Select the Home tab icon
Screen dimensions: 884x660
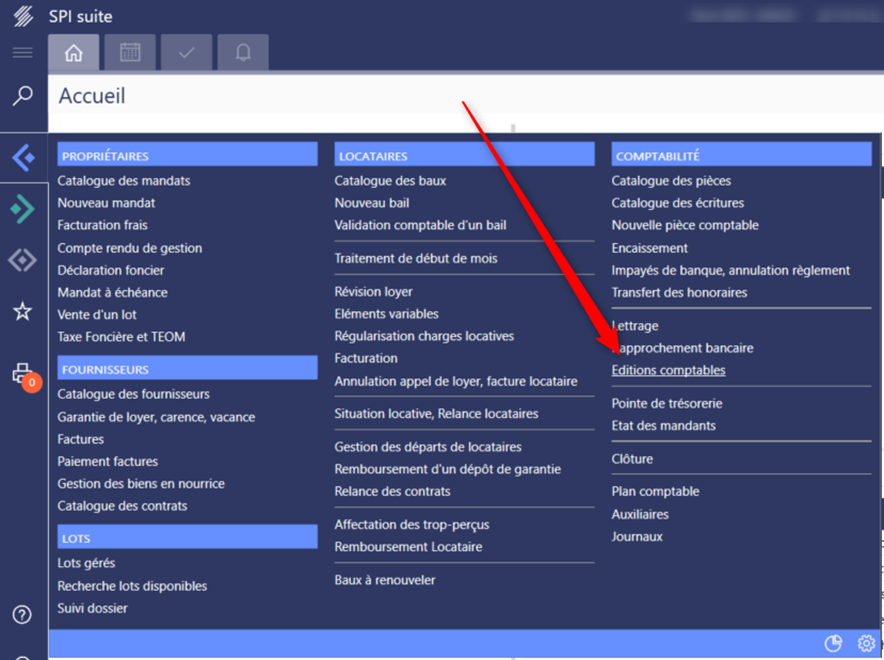coord(73,52)
